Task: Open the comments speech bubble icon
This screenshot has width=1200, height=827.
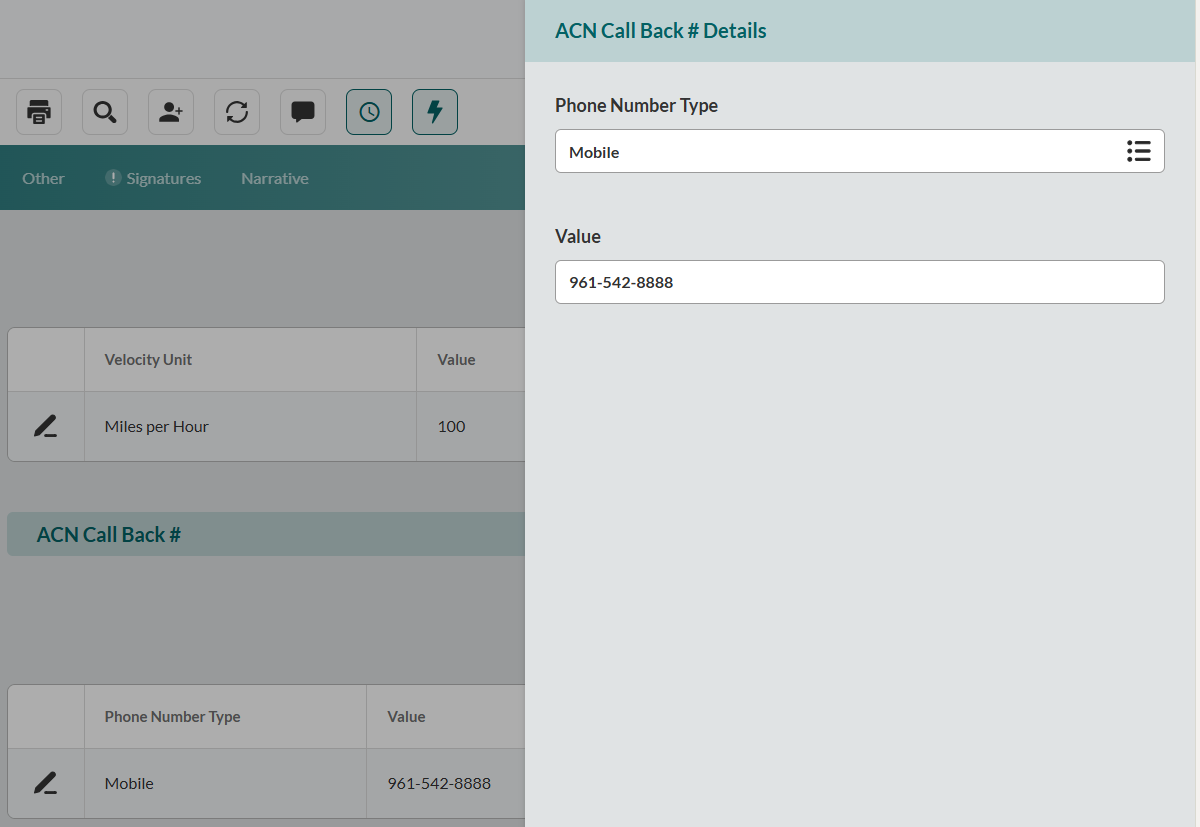Action: click(x=303, y=112)
